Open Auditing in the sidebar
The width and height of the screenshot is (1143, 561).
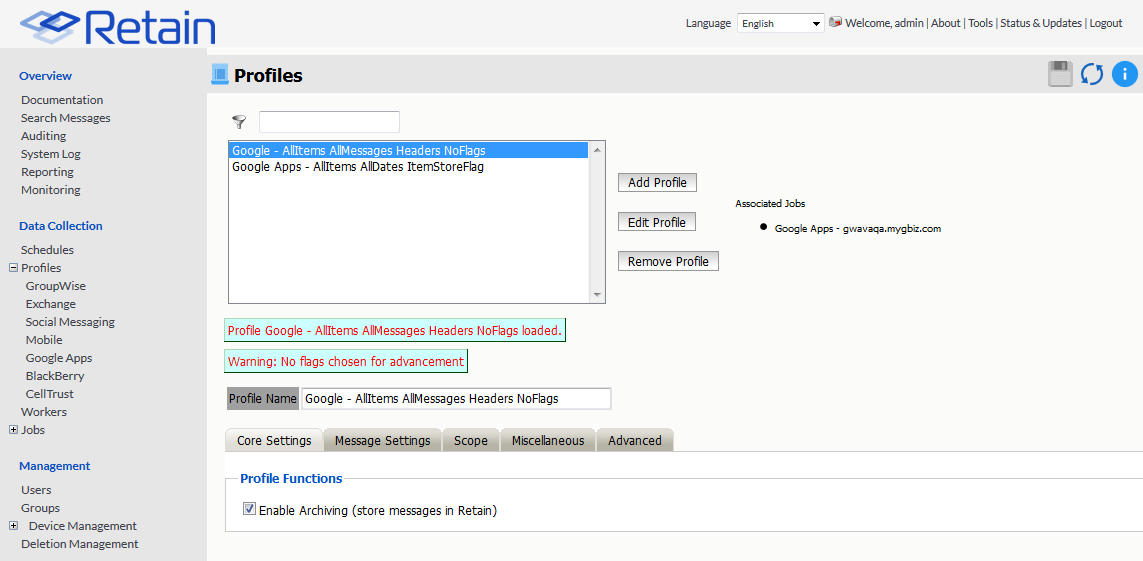click(x=43, y=136)
